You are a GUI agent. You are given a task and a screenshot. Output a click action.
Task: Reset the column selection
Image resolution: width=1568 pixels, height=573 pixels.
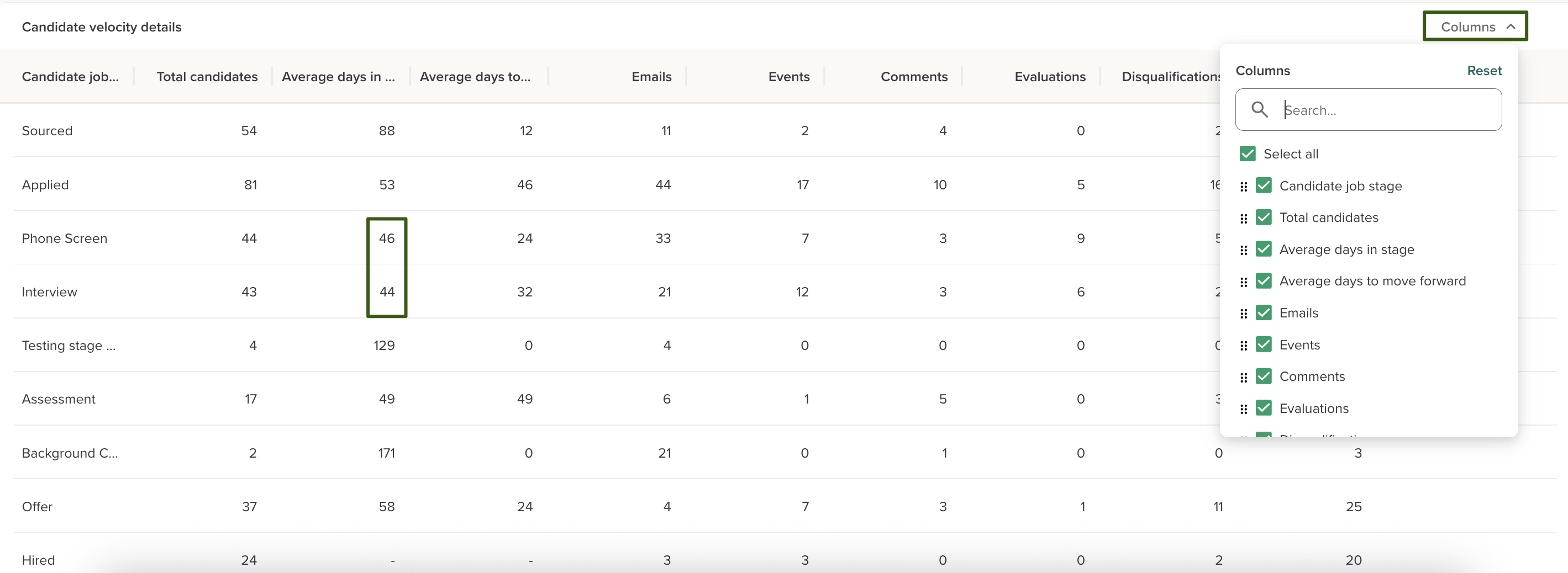[x=1483, y=71]
